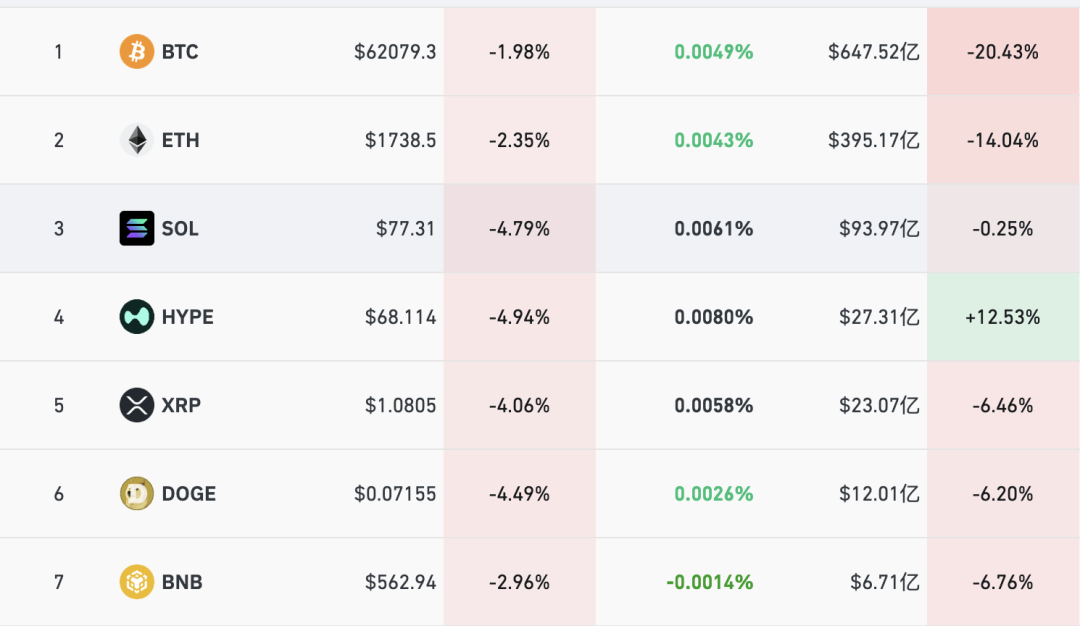The image size is (1080, 626).
Task: Select row number 7 for BNB
Action: tap(59, 583)
